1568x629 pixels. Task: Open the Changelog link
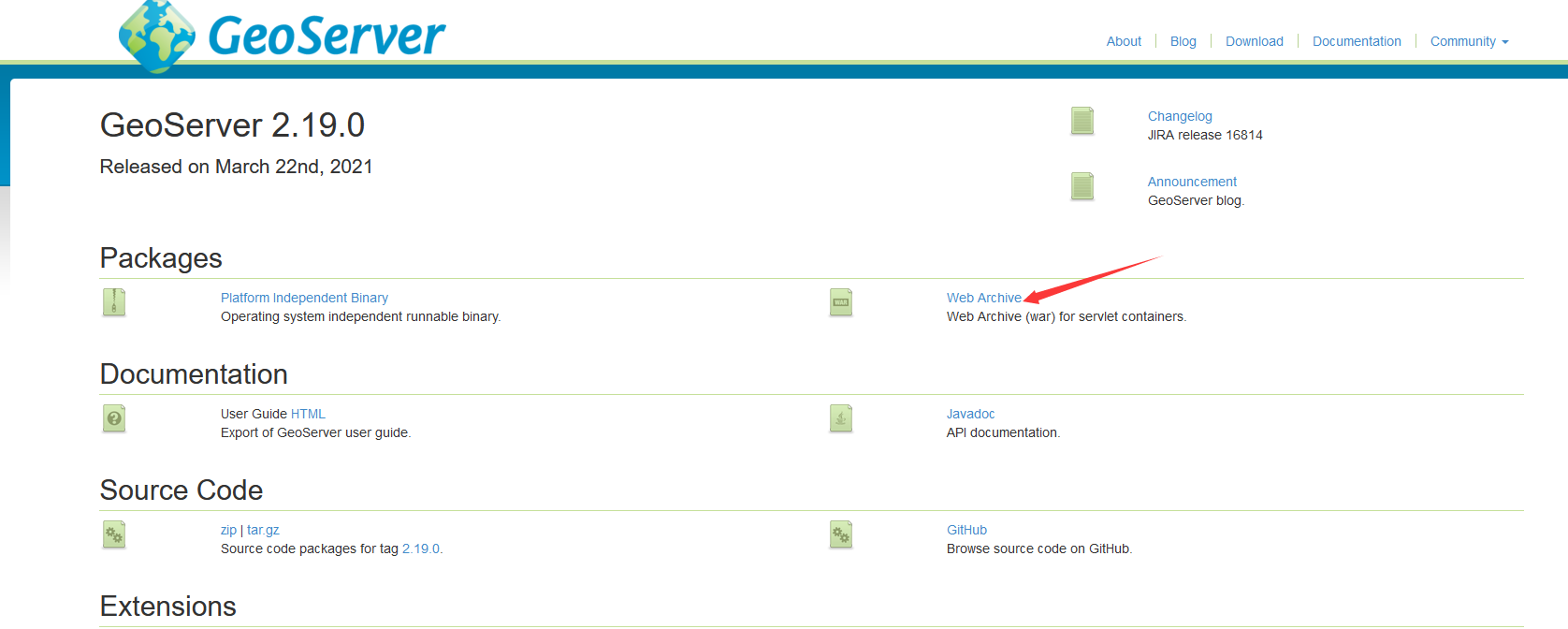pyautogui.click(x=1180, y=116)
